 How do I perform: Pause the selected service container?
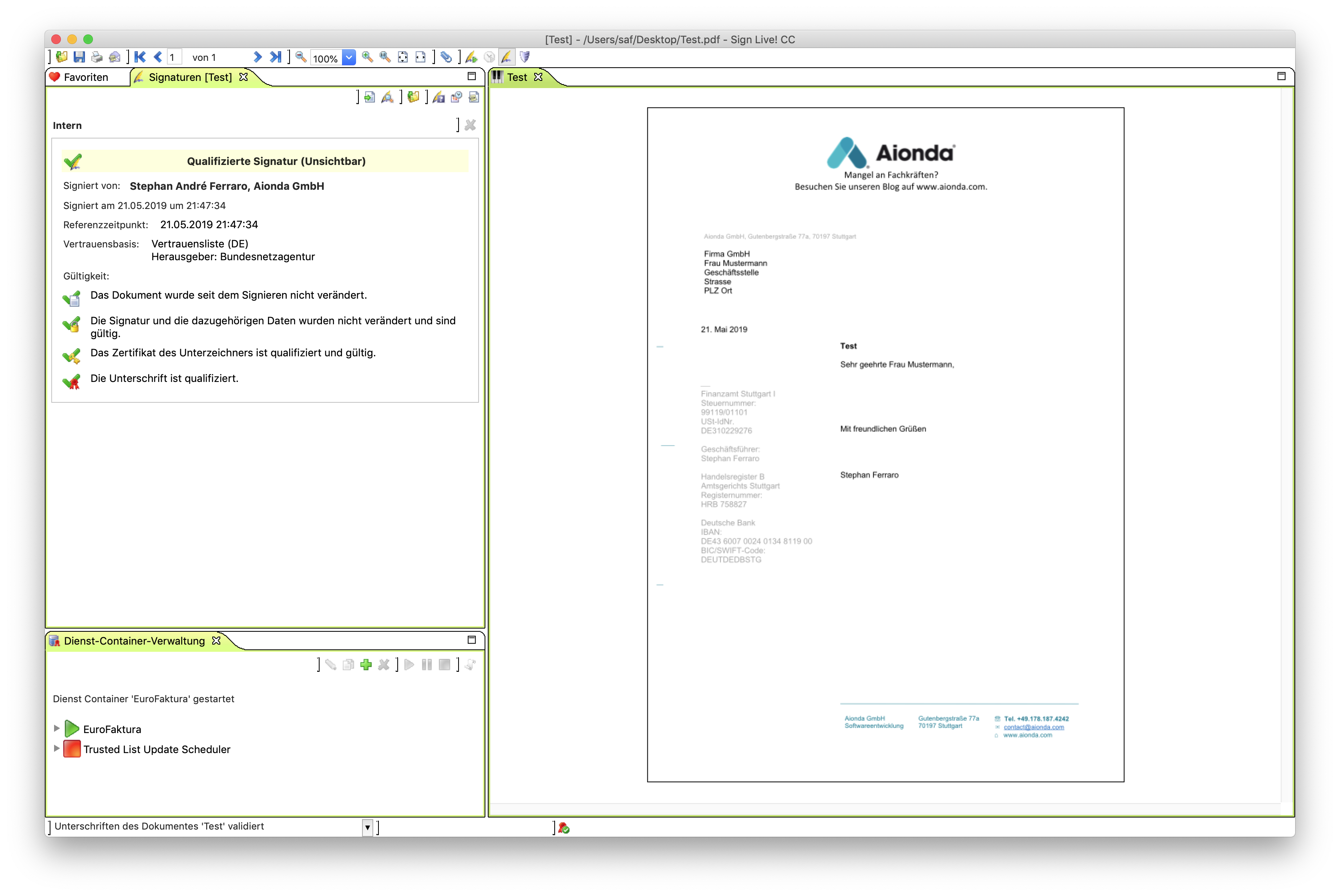[x=427, y=665]
